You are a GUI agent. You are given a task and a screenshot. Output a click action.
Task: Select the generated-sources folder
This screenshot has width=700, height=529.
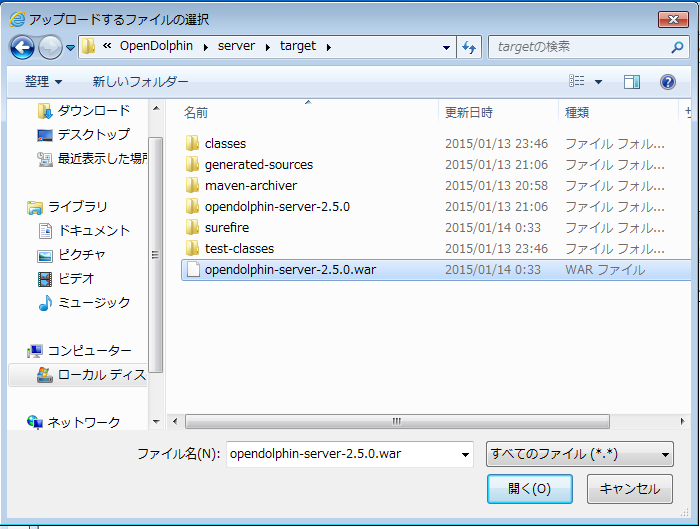pos(259,164)
